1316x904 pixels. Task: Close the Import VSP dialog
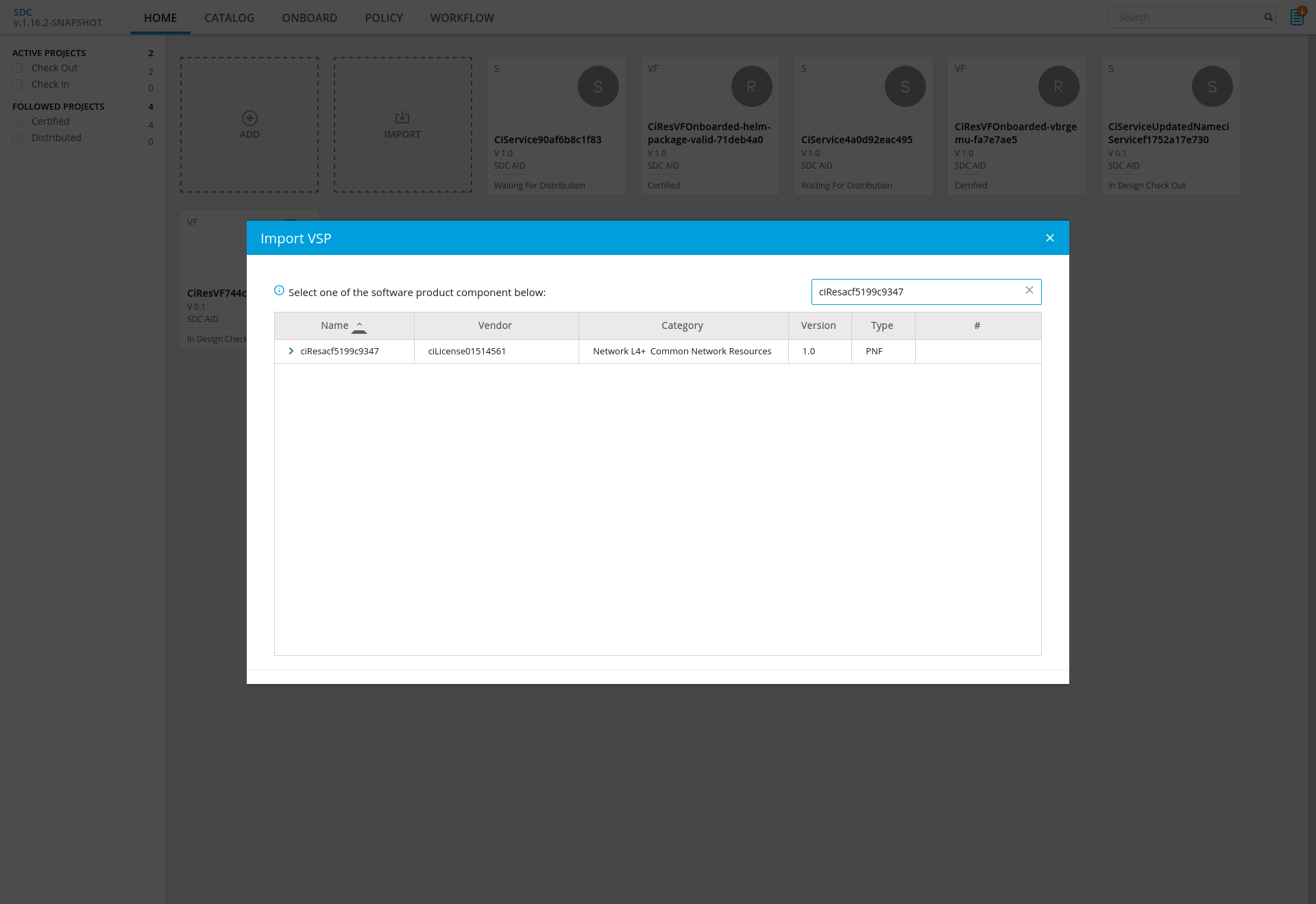pyautogui.click(x=1049, y=238)
